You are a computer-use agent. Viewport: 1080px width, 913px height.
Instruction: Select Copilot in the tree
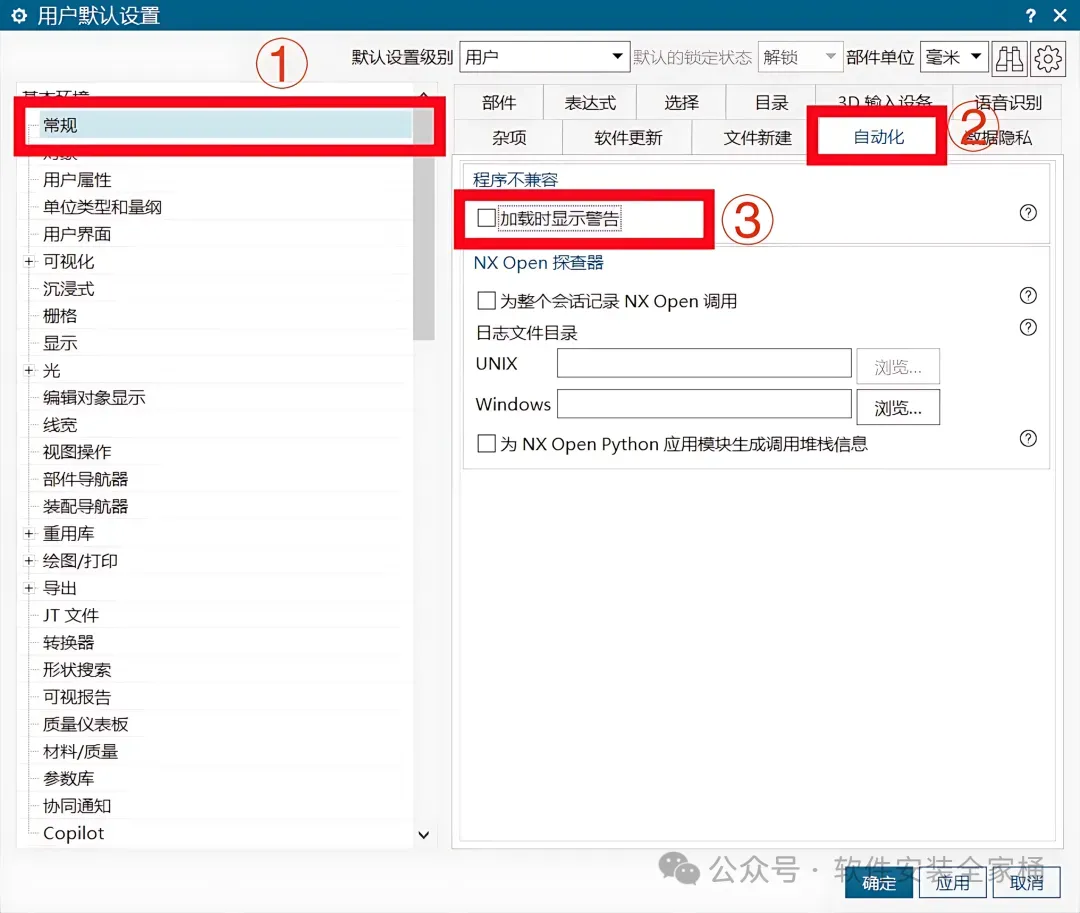pos(73,833)
